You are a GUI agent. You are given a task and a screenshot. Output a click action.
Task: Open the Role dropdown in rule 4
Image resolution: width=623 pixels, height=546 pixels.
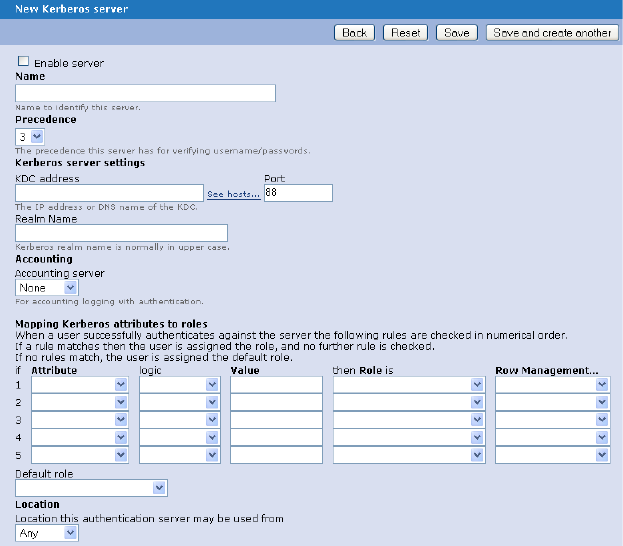pyautogui.click(x=409, y=438)
